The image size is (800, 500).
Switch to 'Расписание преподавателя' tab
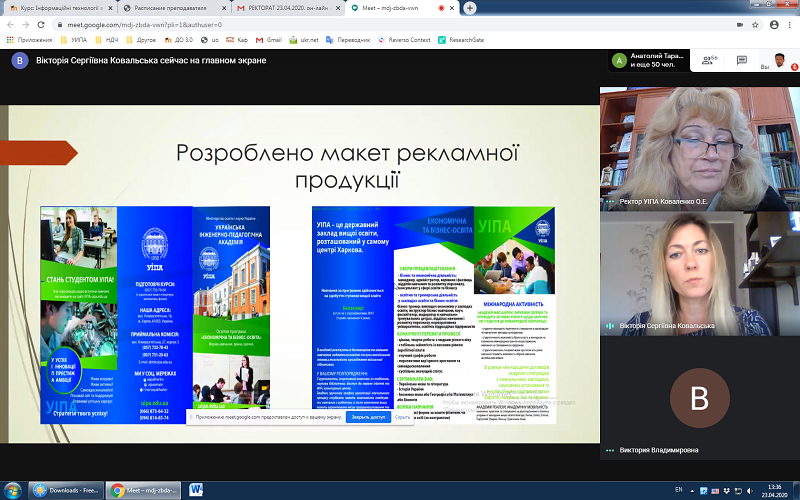pyautogui.click(x=173, y=8)
